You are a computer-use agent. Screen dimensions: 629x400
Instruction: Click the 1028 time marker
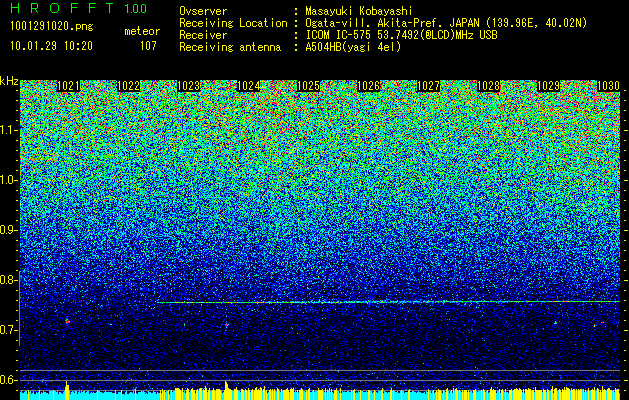(489, 86)
